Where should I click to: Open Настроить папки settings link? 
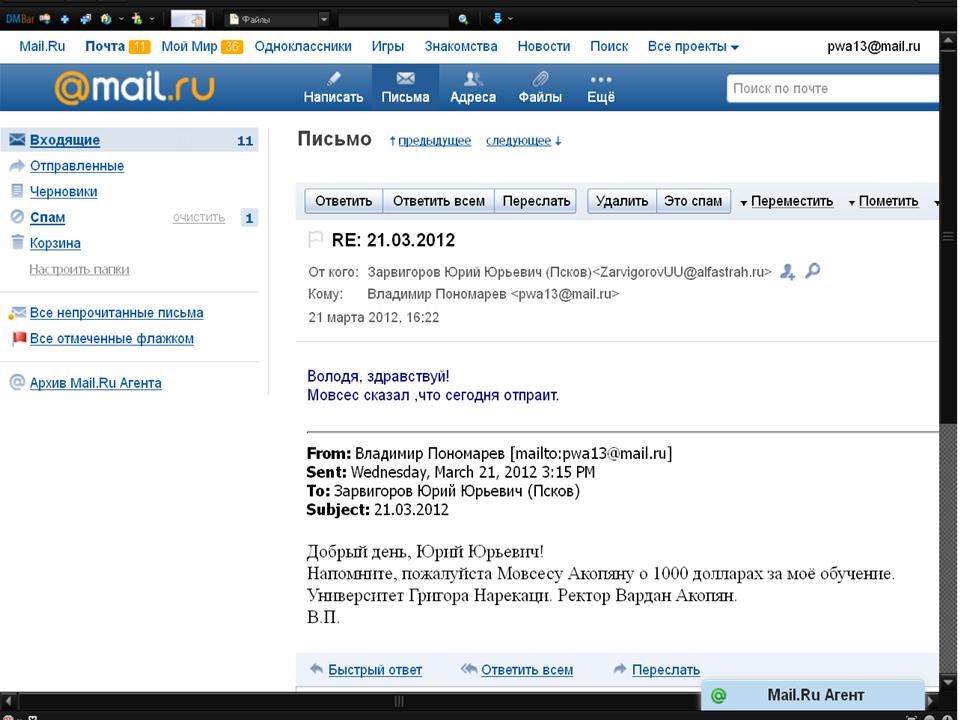point(79,269)
